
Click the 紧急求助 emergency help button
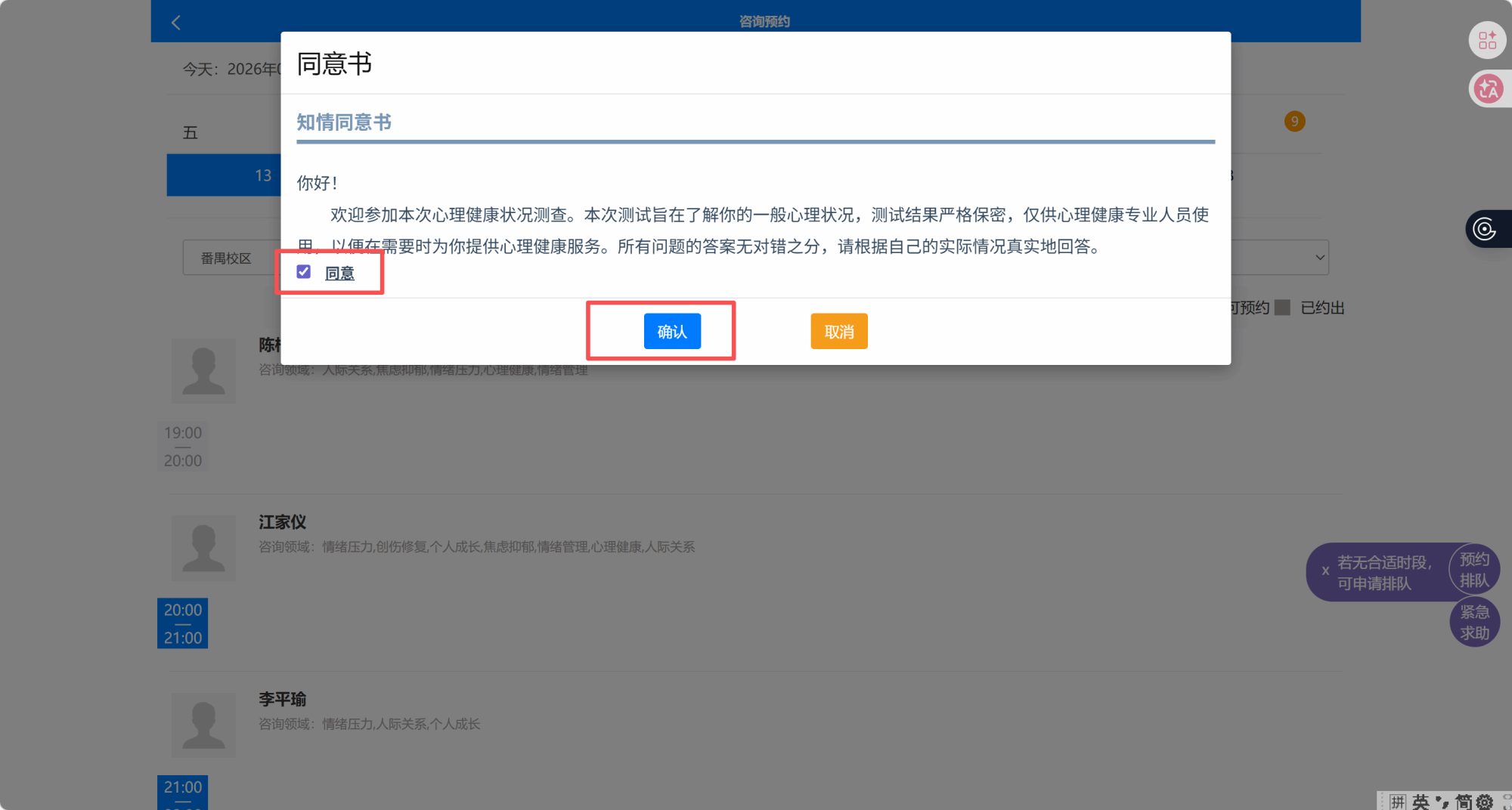(1474, 623)
